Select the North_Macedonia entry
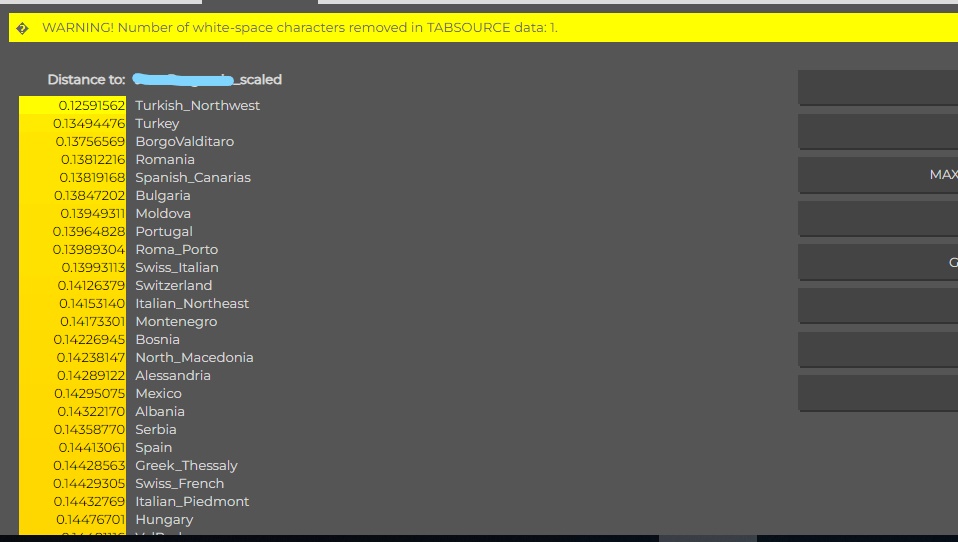Viewport: 958px width, 542px height. pyautogui.click(x=194, y=357)
